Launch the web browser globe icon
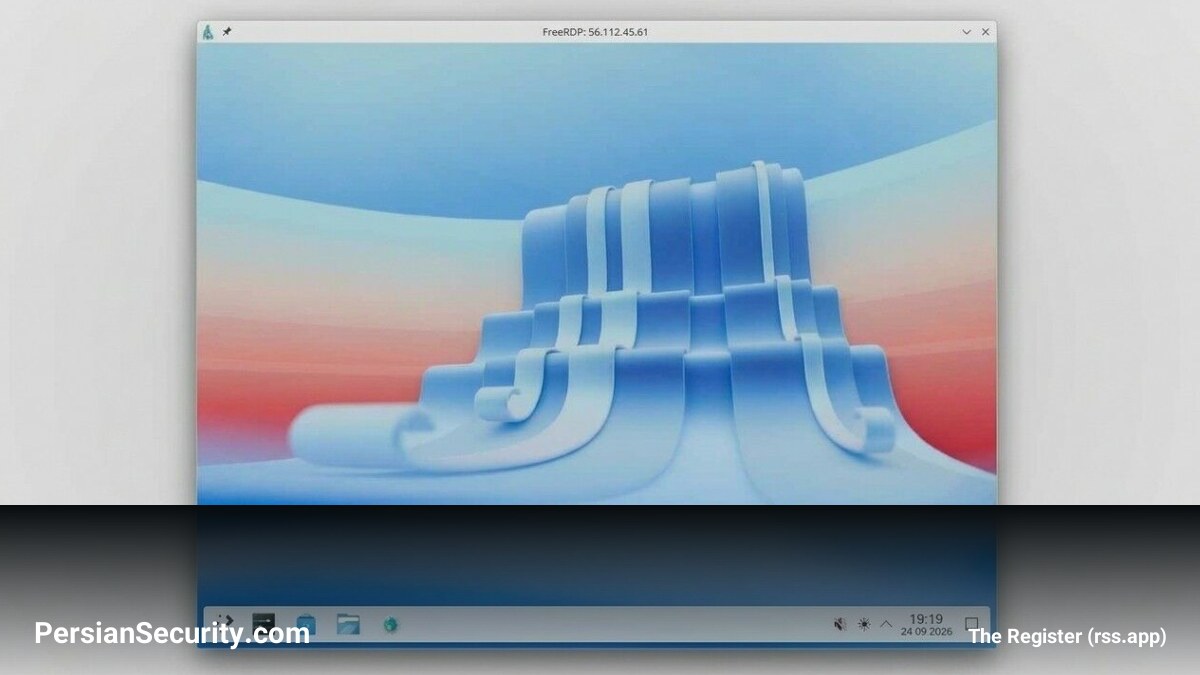Screen dimensions: 1200x675 pyautogui.click(x=390, y=624)
